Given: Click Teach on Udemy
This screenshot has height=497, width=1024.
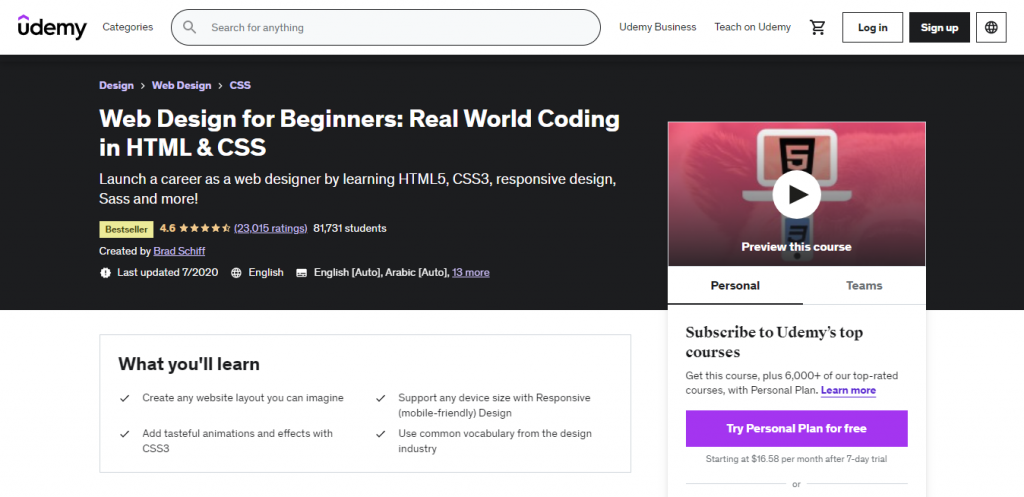Looking at the screenshot, I should point(752,27).
